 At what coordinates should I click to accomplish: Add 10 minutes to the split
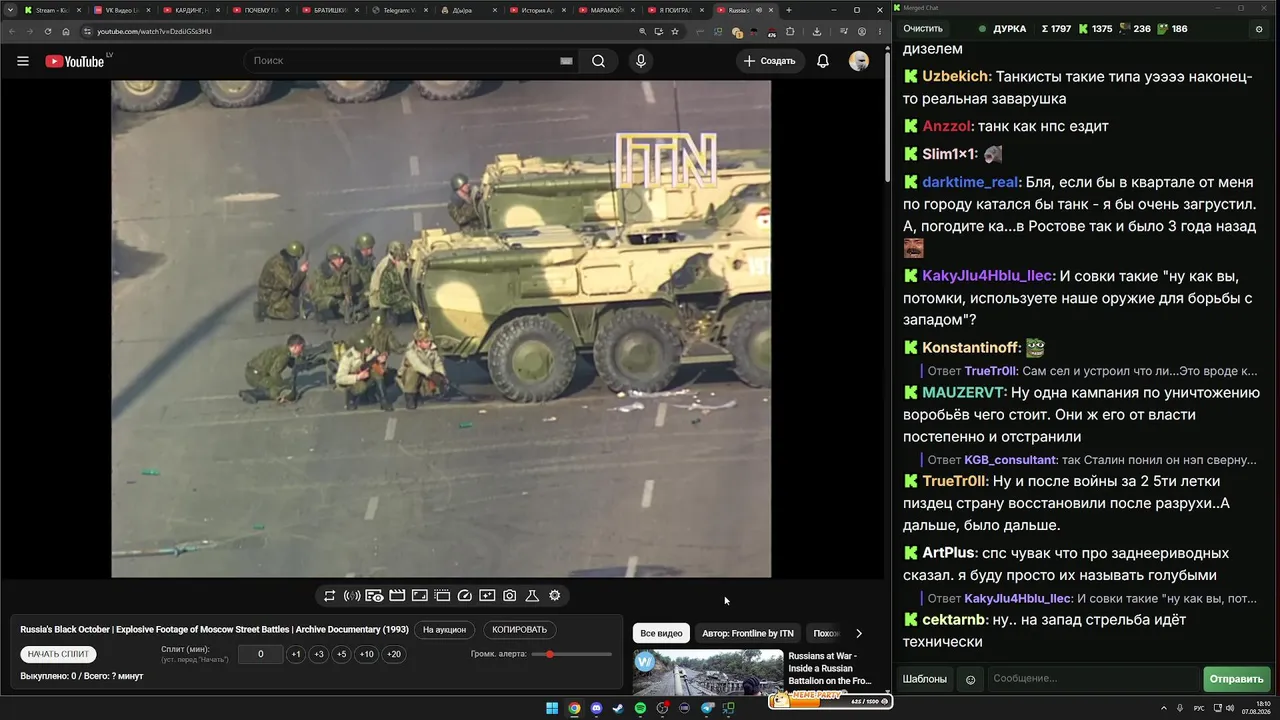click(367, 654)
